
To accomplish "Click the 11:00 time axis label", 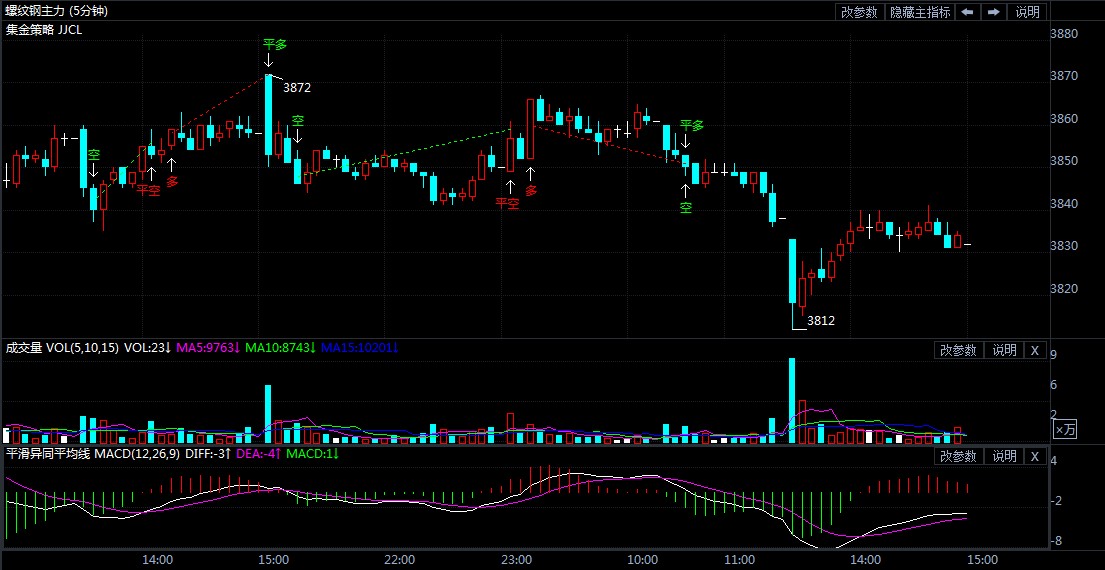I will click(x=739, y=559).
